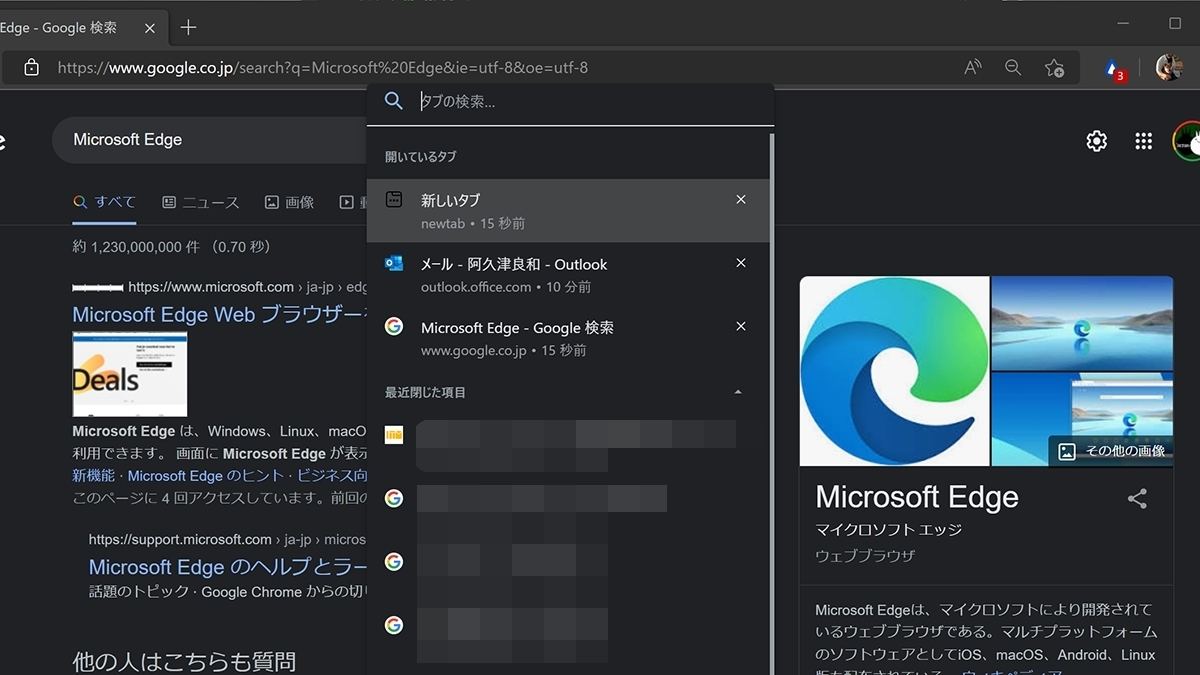Collapse the 最近閉じた項目 section
Screen dimensions: 1200x675
pos(738,392)
